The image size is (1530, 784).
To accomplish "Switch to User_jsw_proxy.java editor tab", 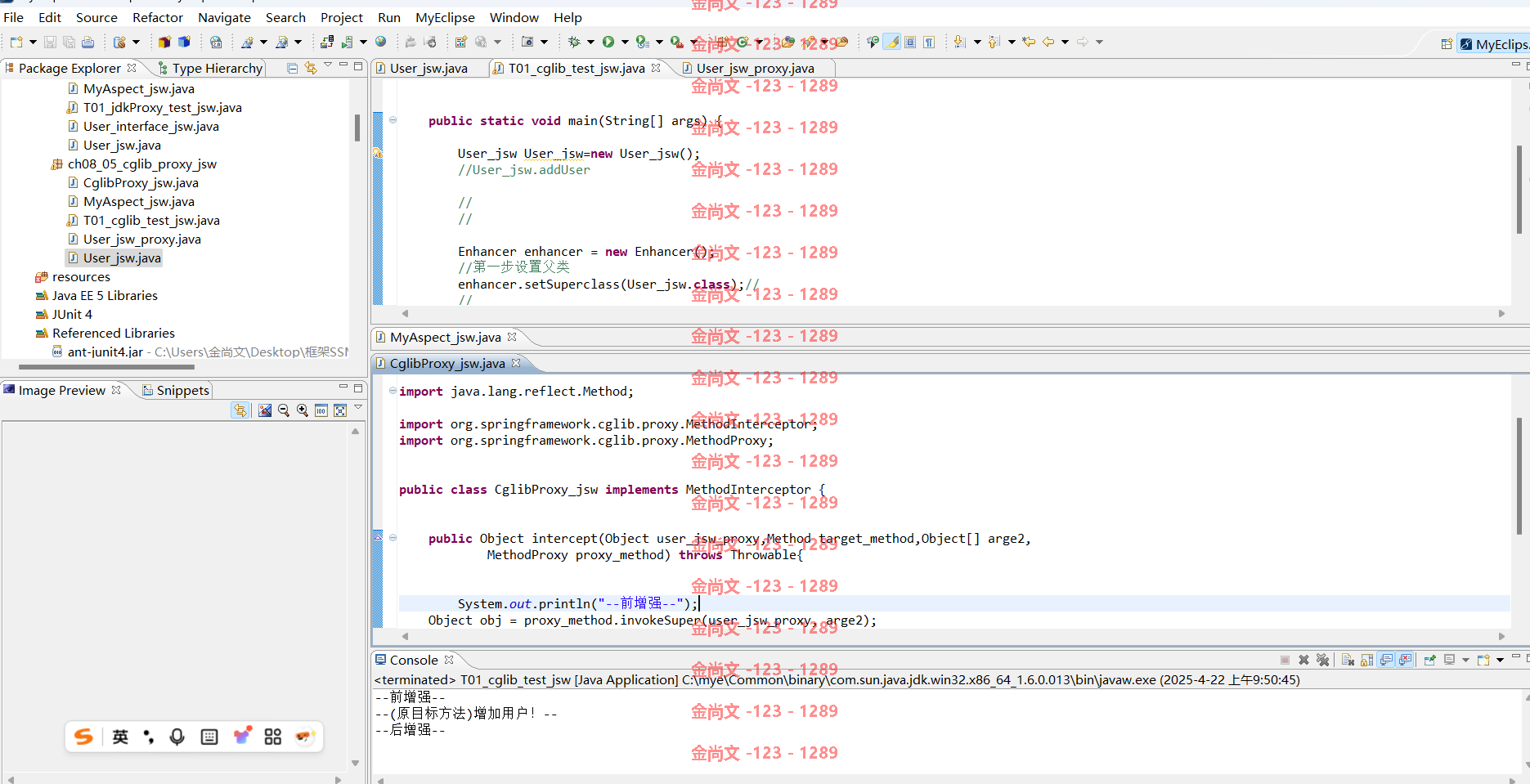I will [x=755, y=68].
